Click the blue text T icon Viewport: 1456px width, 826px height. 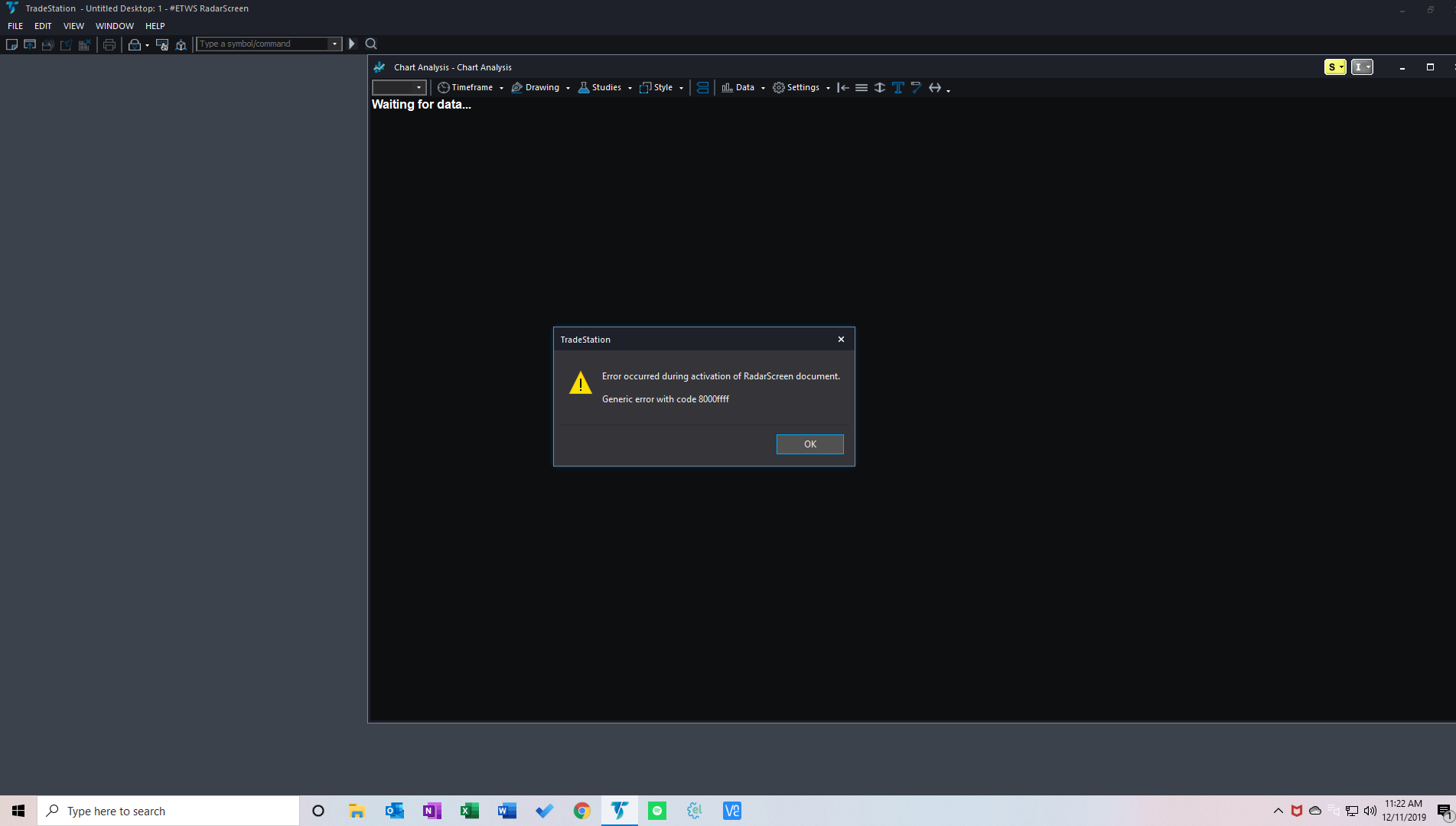pyautogui.click(x=898, y=88)
